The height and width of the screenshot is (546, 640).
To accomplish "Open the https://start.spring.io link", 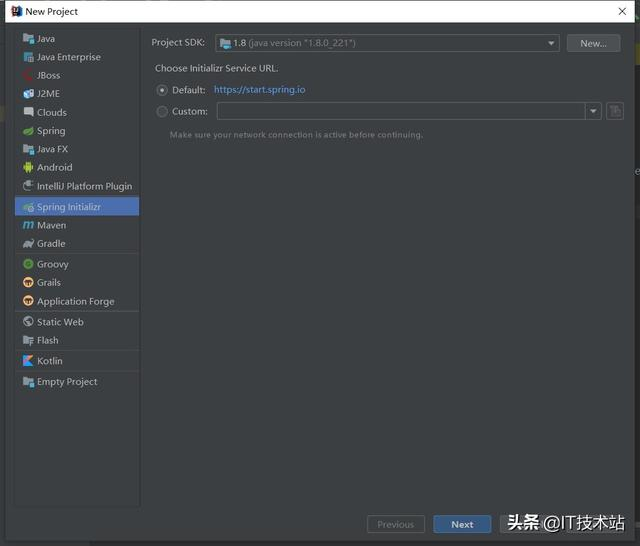I will [260, 89].
